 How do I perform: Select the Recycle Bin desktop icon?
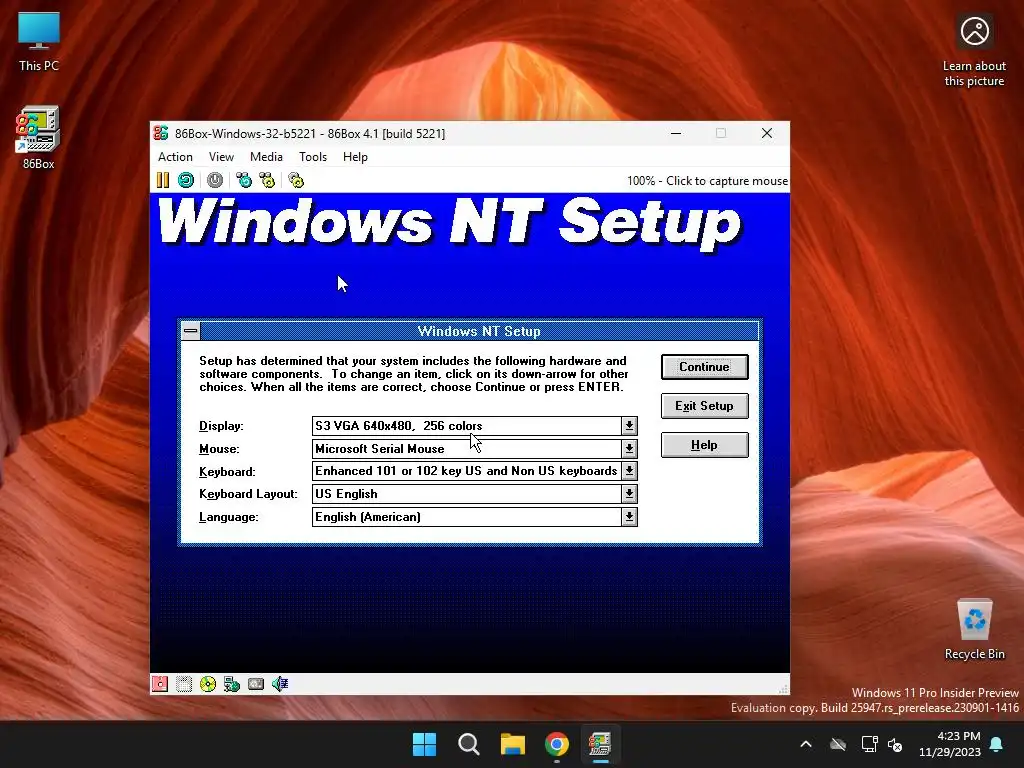click(x=974, y=630)
